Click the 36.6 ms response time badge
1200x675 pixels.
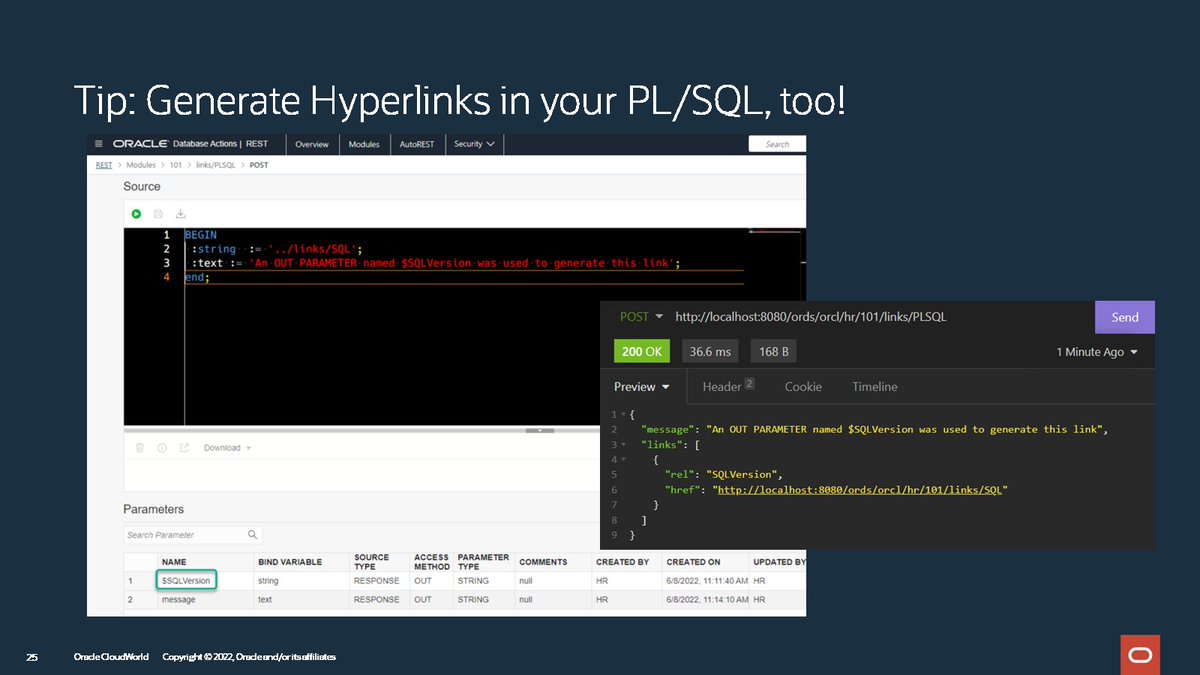(x=709, y=352)
